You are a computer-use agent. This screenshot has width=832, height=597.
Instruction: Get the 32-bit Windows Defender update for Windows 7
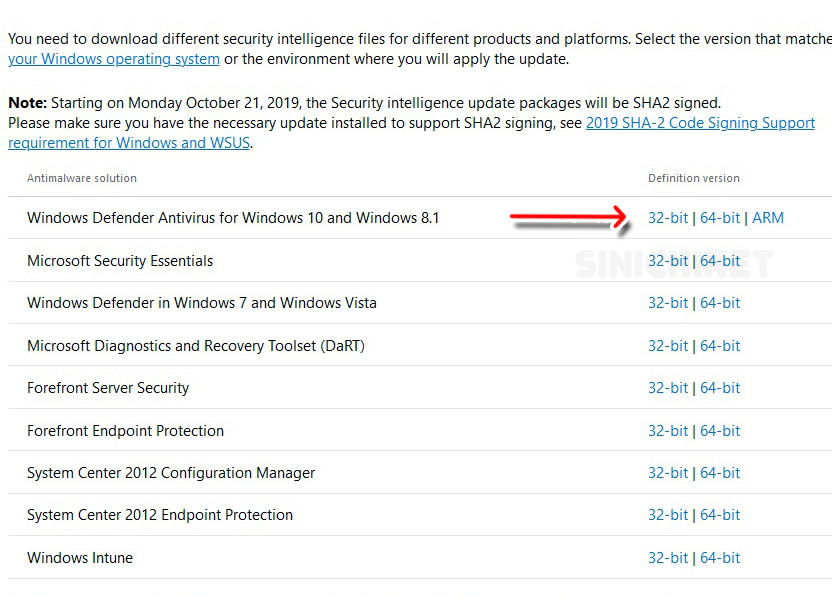pos(668,303)
